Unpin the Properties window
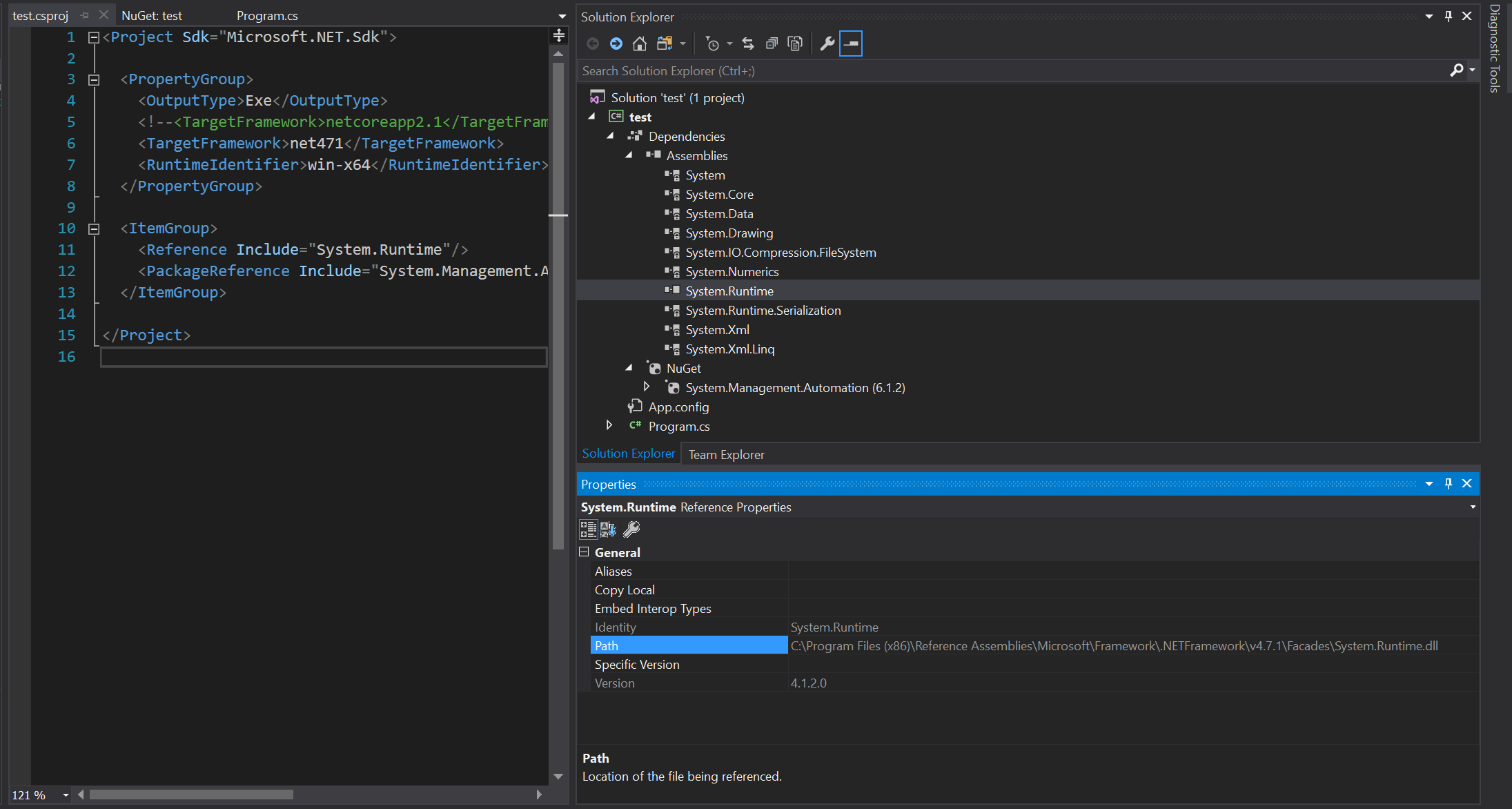This screenshot has height=809, width=1512. point(1449,483)
